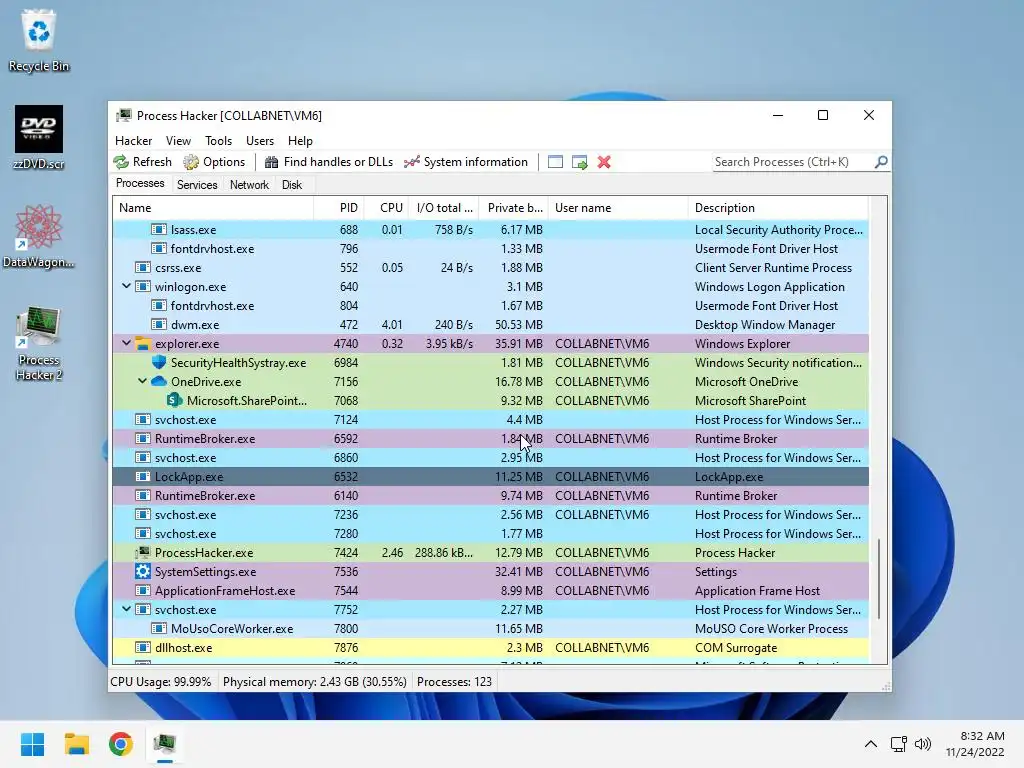Screen dimensions: 1024x768
Task: Switch to the Services tab
Action: pos(197,185)
